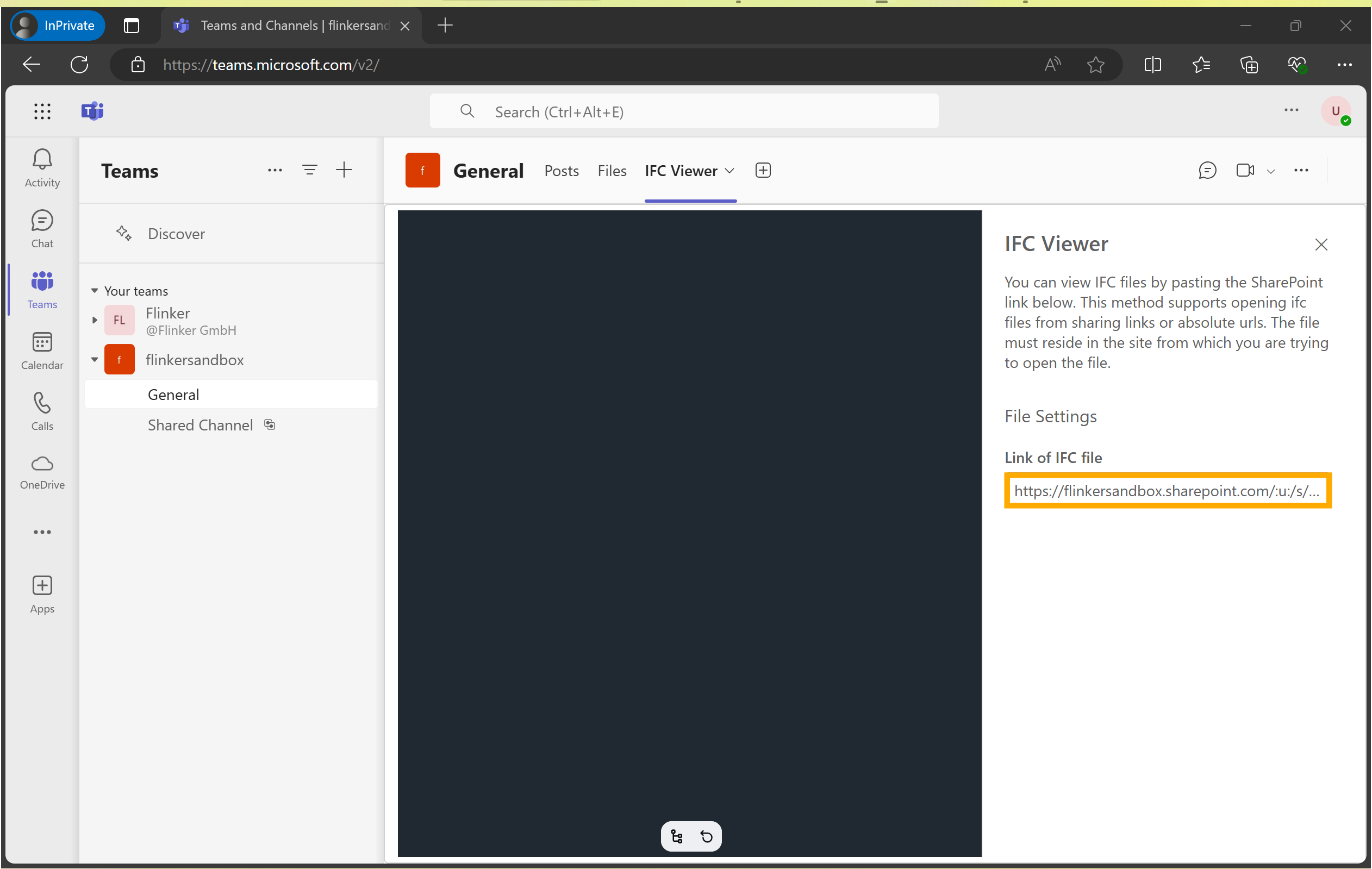Open browser split screen
This screenshot has width=1372, height=869.
point(1152,64)
